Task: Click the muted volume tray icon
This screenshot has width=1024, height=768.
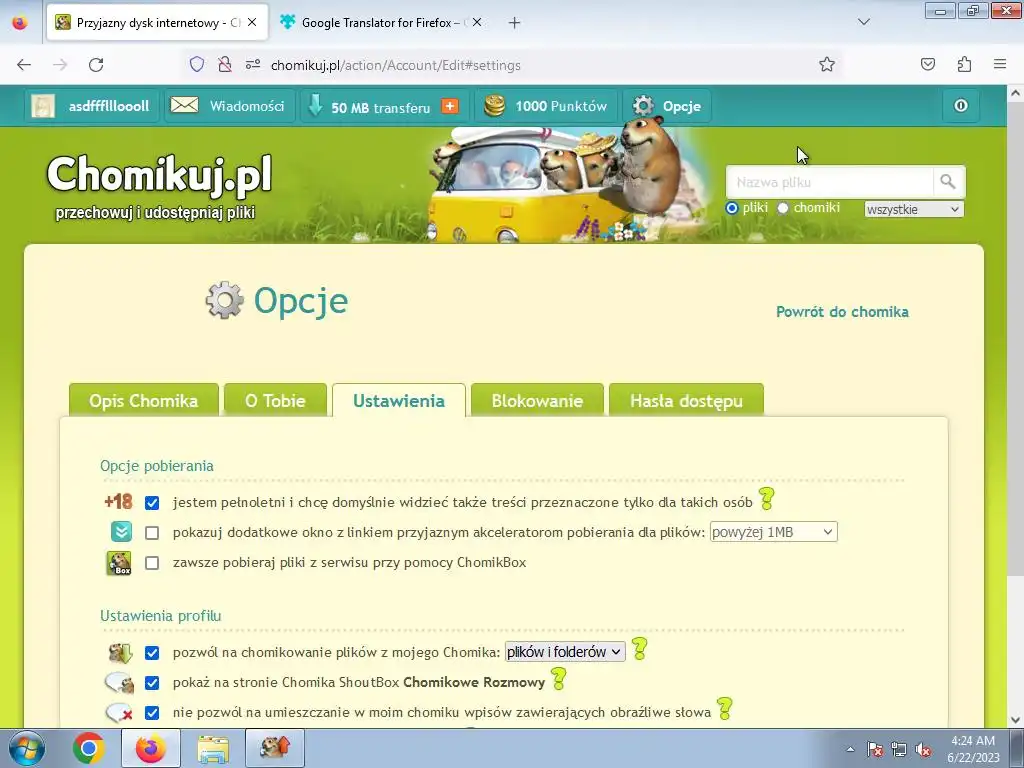Action: click(x=923, y=750)
